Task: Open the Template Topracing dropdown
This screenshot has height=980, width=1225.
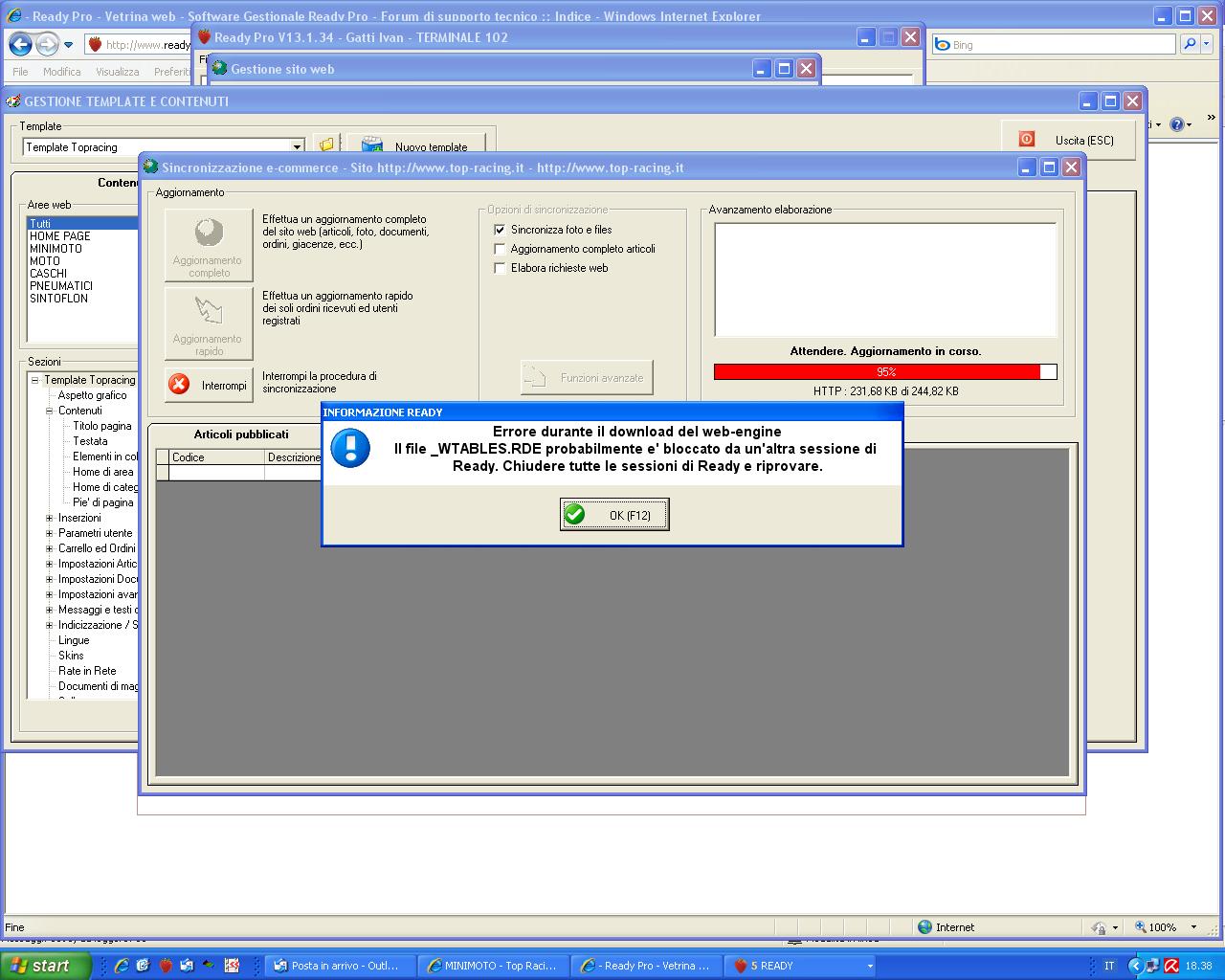Action: pos(297,146)
